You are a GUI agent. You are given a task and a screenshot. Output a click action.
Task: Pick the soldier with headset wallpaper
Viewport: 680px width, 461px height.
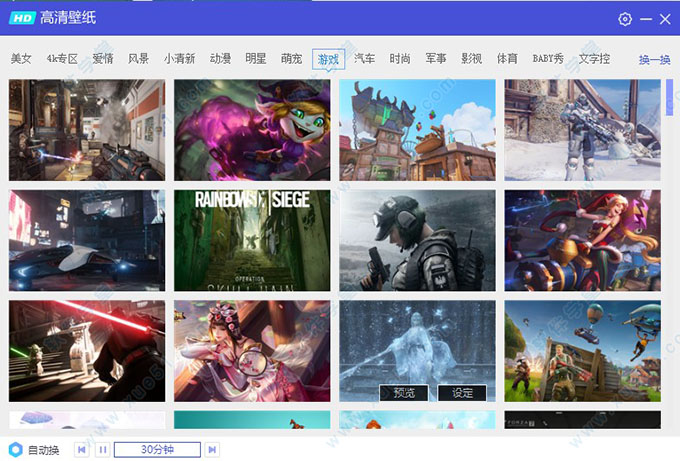coord(417,240)
